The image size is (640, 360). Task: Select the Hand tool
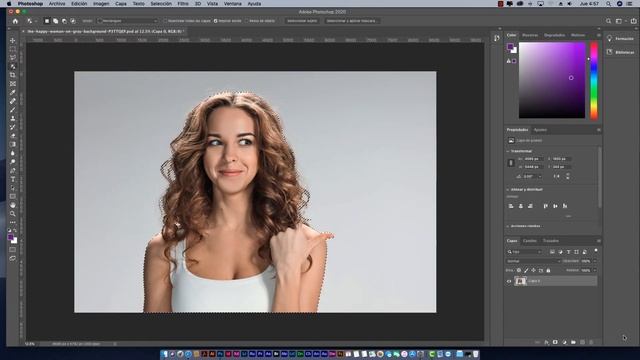tap(13, 205)
